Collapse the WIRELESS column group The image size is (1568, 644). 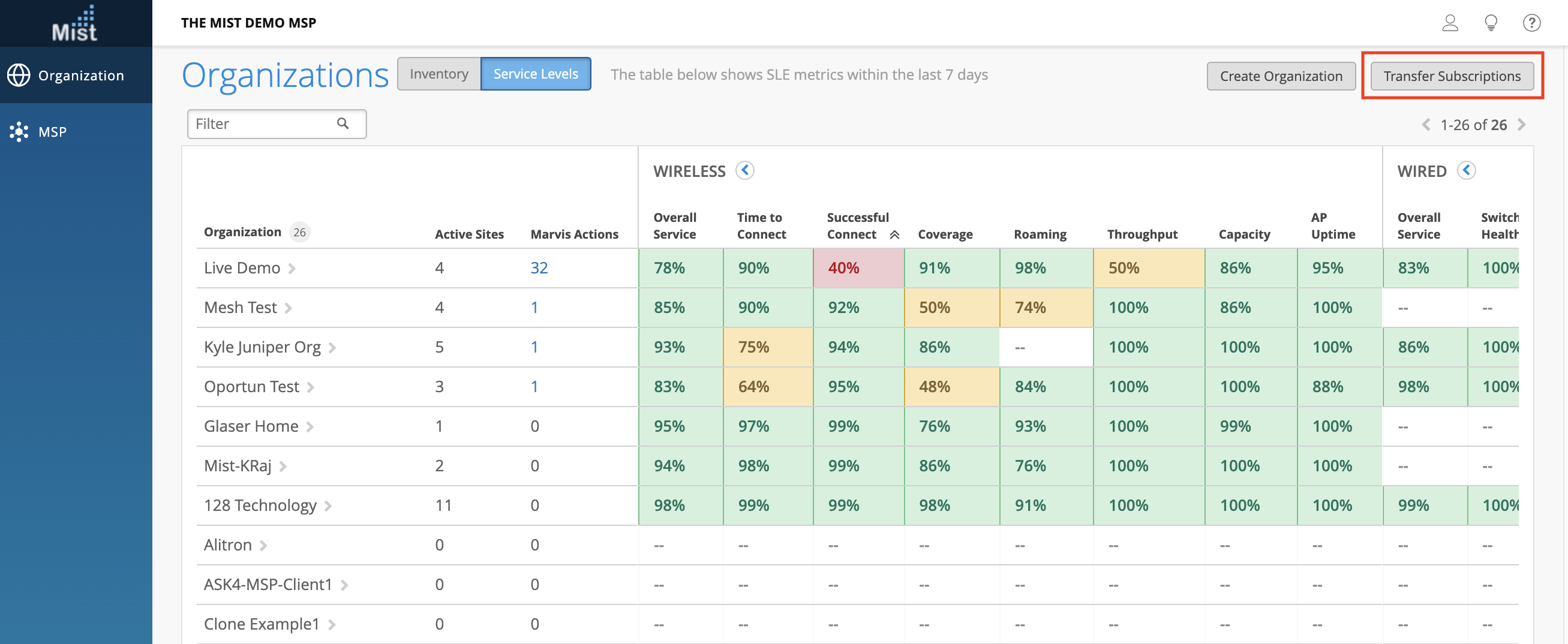click(744, 170)
